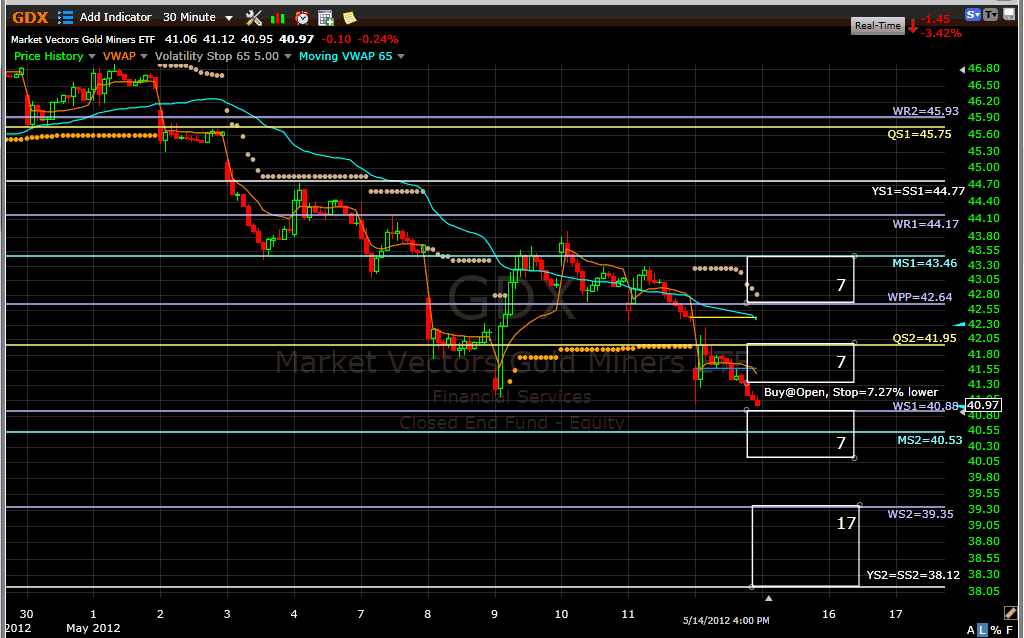1024x638 pixels.
Task: Click the price scale pointer at 46.80
Action: pyautogui.click(x=962, y=69)
